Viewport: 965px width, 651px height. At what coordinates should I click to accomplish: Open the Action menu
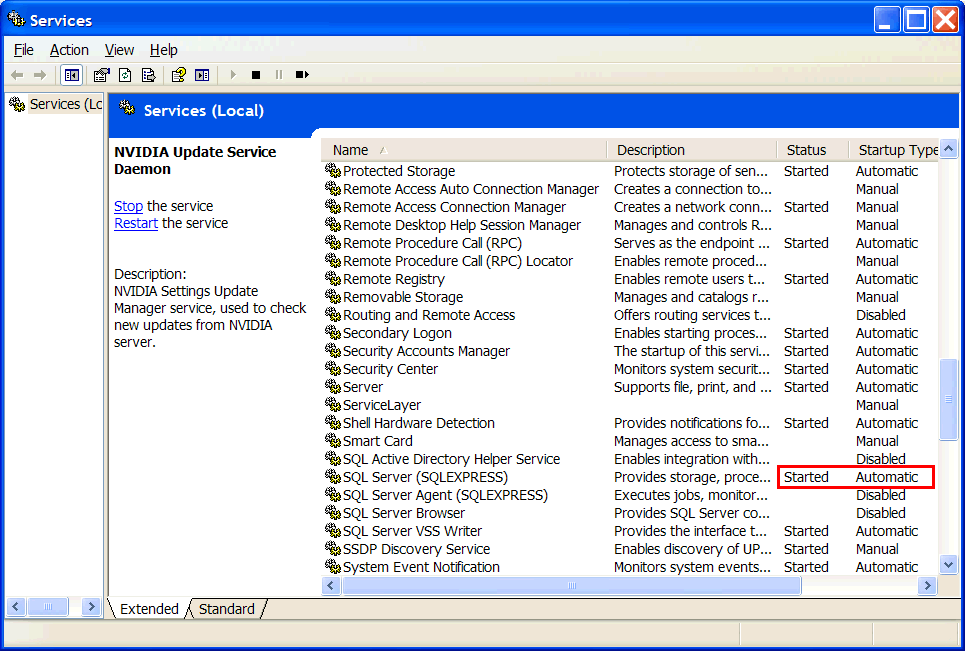(69, 50)
